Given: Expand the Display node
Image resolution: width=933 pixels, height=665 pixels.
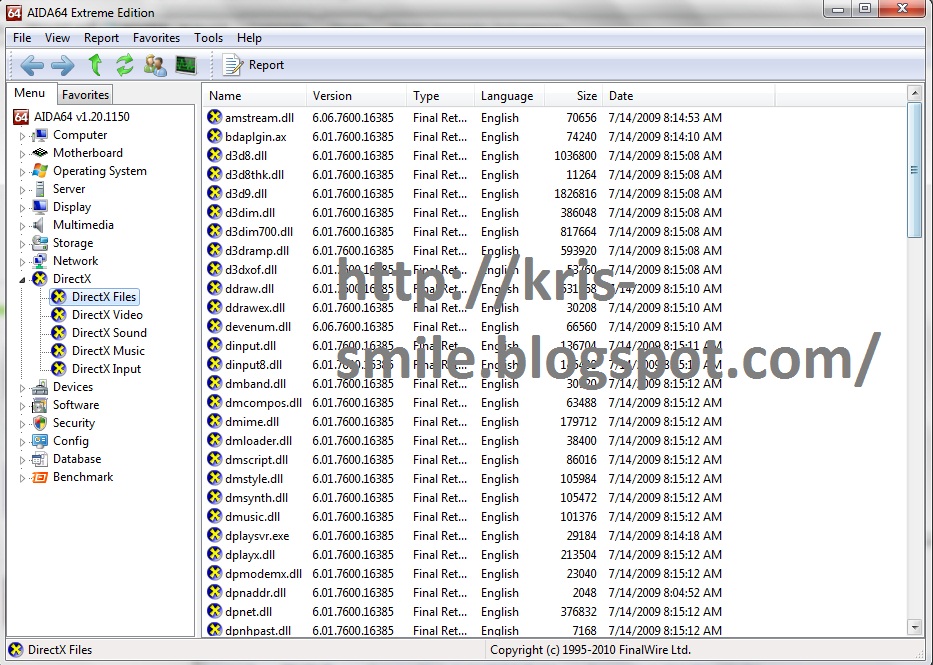Looking at the screenshot, I should tap(22, 208).
